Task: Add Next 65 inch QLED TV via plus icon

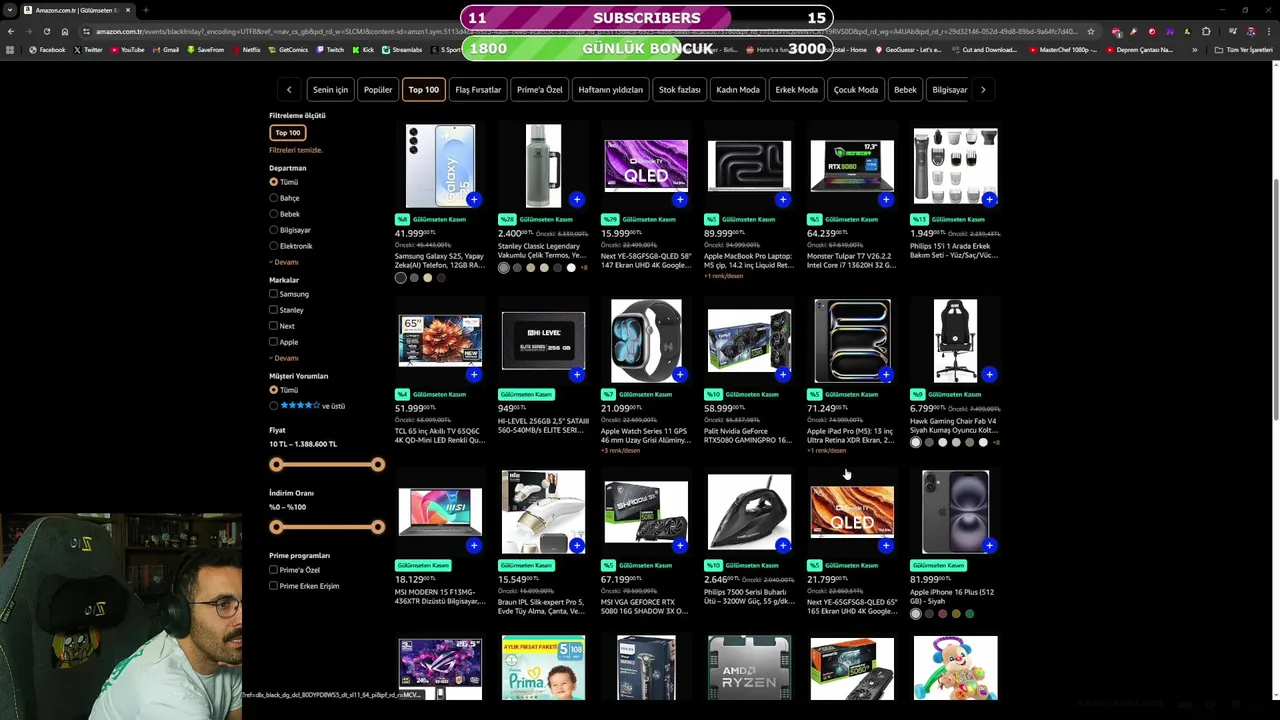Action: (886, 545)
